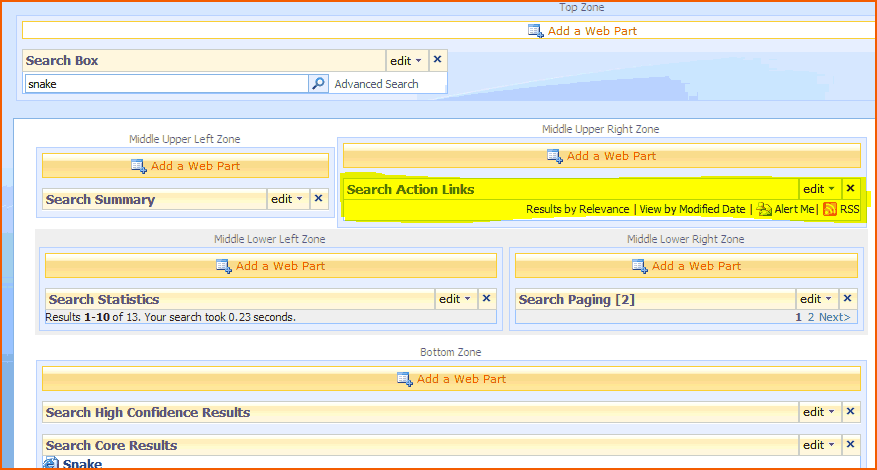Close the Search Statistics web part
Image resolution: width=877 pixels, height=470 pixels.
point(487,298)
